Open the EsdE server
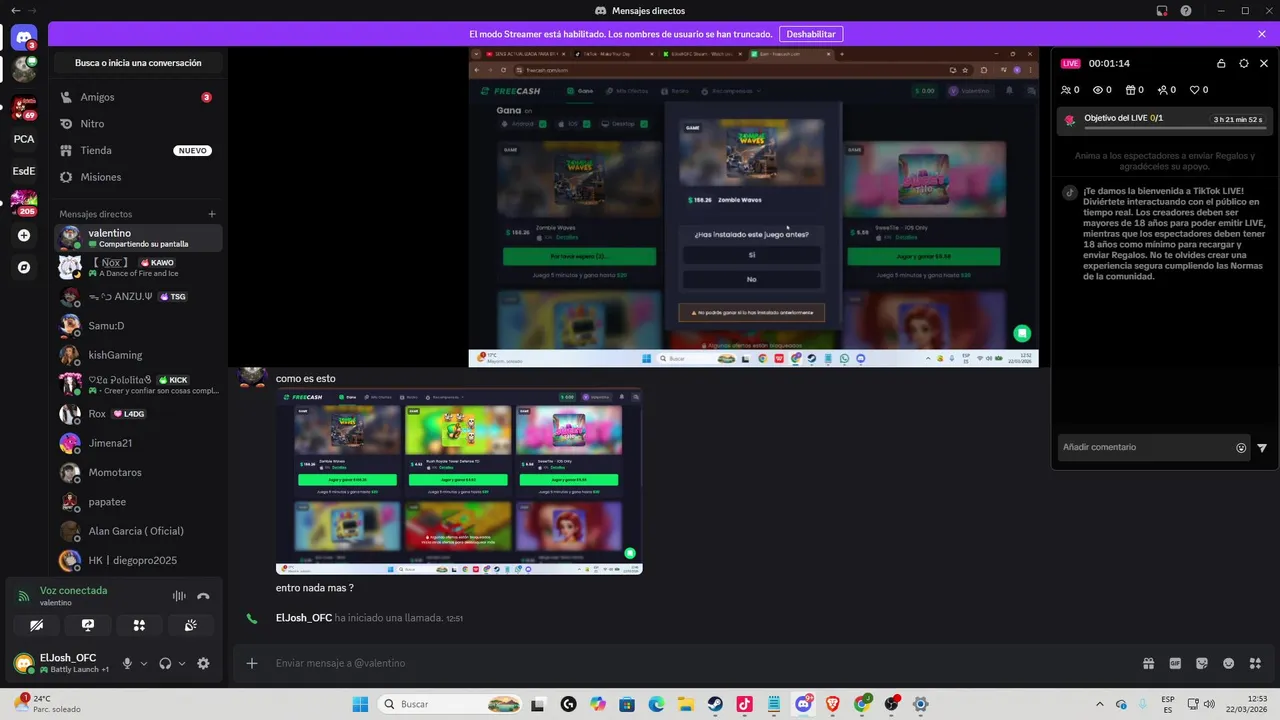 coord(24,171)
